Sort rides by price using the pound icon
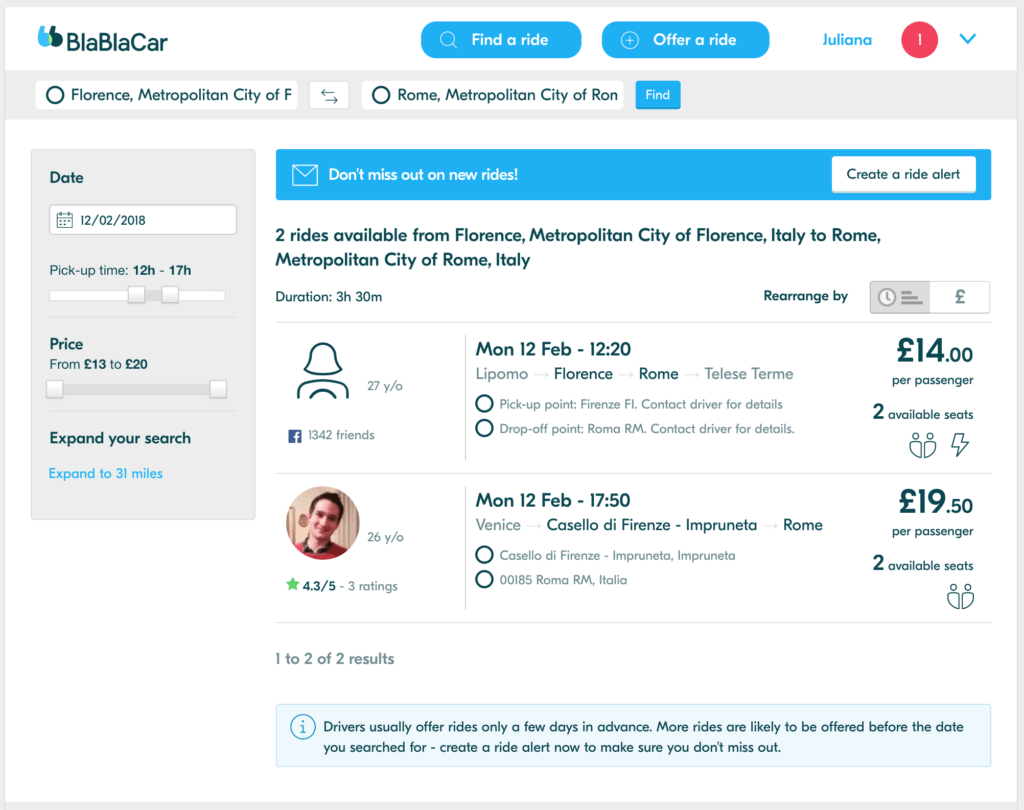 click(959, 297)
